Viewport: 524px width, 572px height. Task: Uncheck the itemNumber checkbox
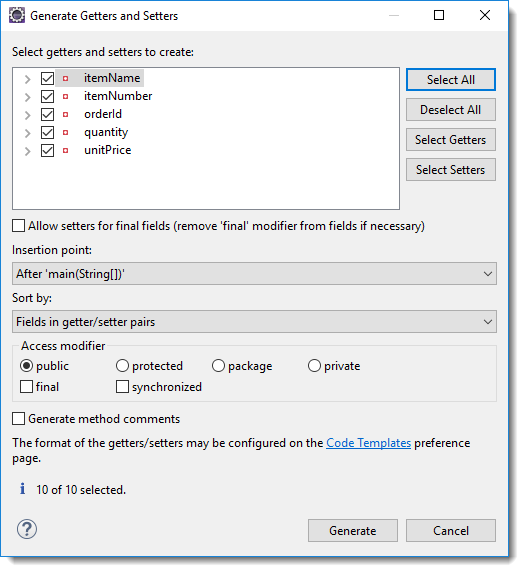click(47, 97)
